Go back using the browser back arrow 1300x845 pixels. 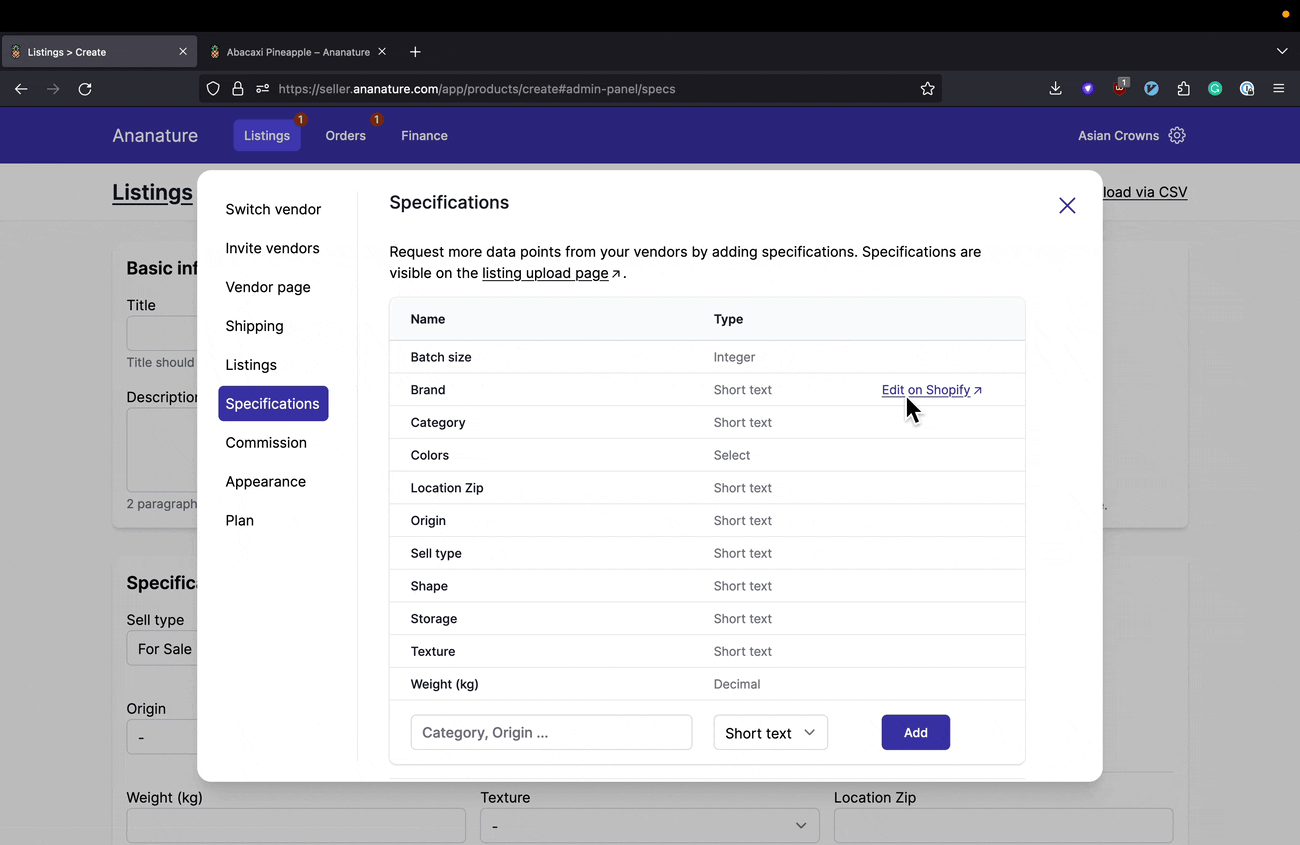point(21,89)
